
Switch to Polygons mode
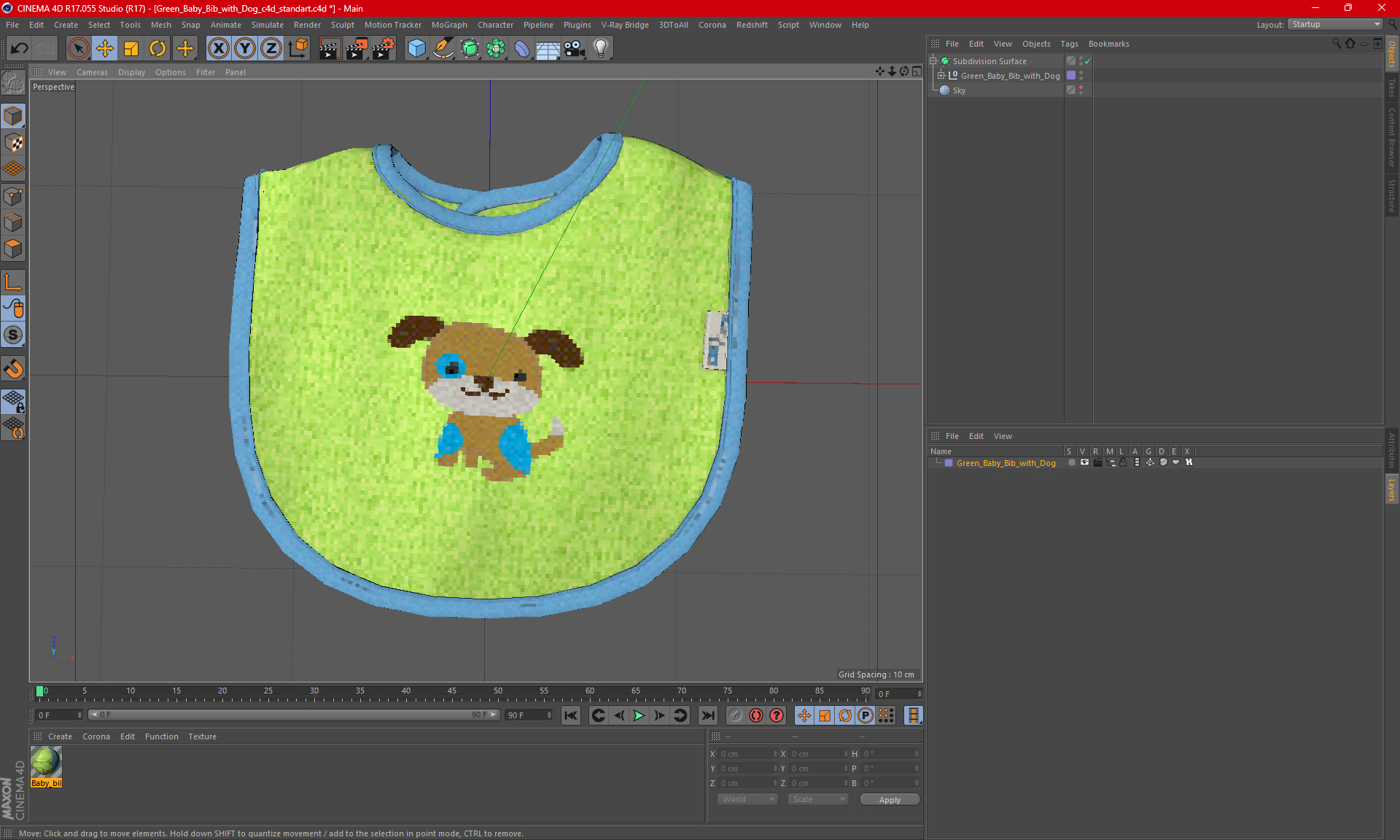(13, 249)
